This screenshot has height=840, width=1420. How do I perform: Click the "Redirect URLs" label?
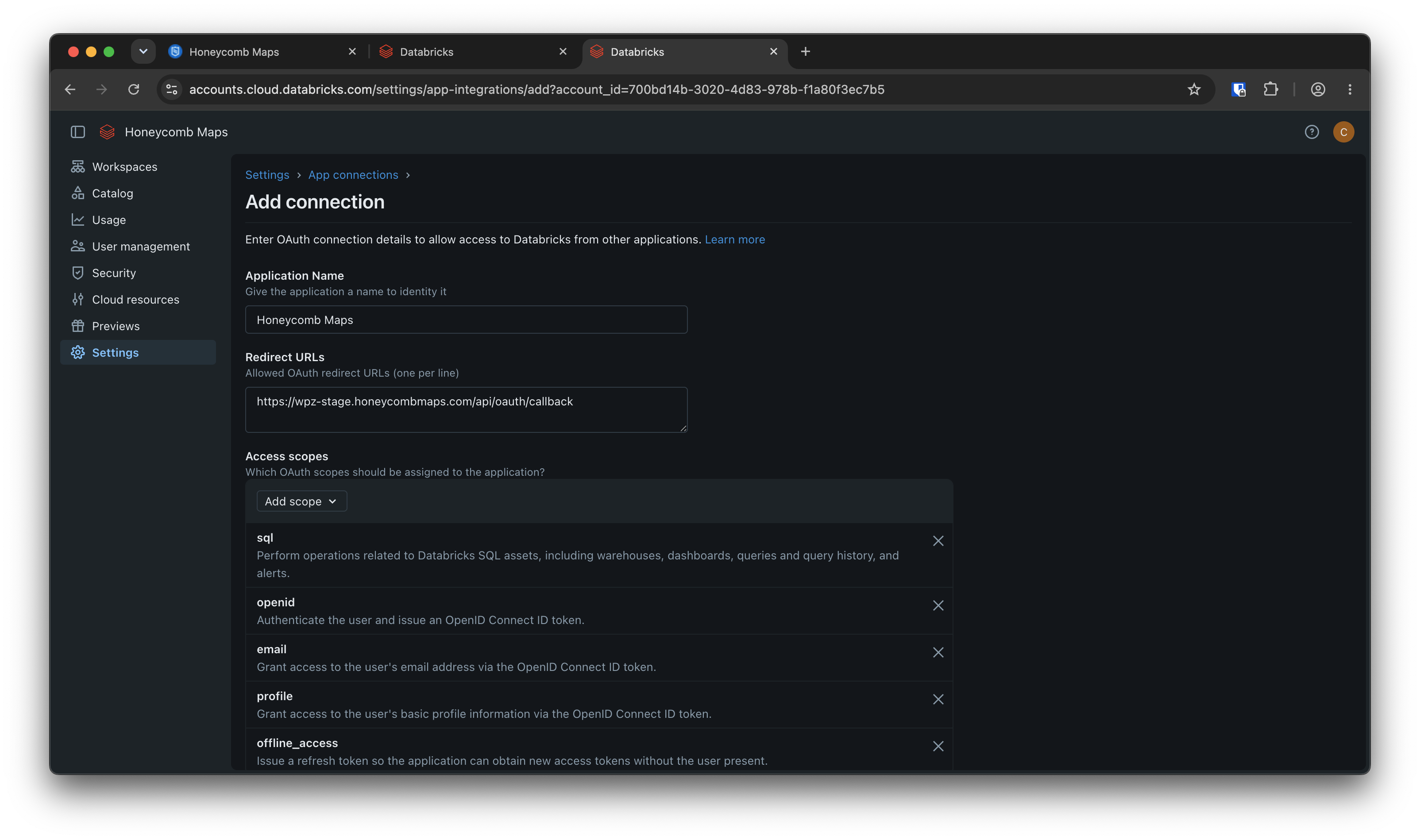pos(285,357)
